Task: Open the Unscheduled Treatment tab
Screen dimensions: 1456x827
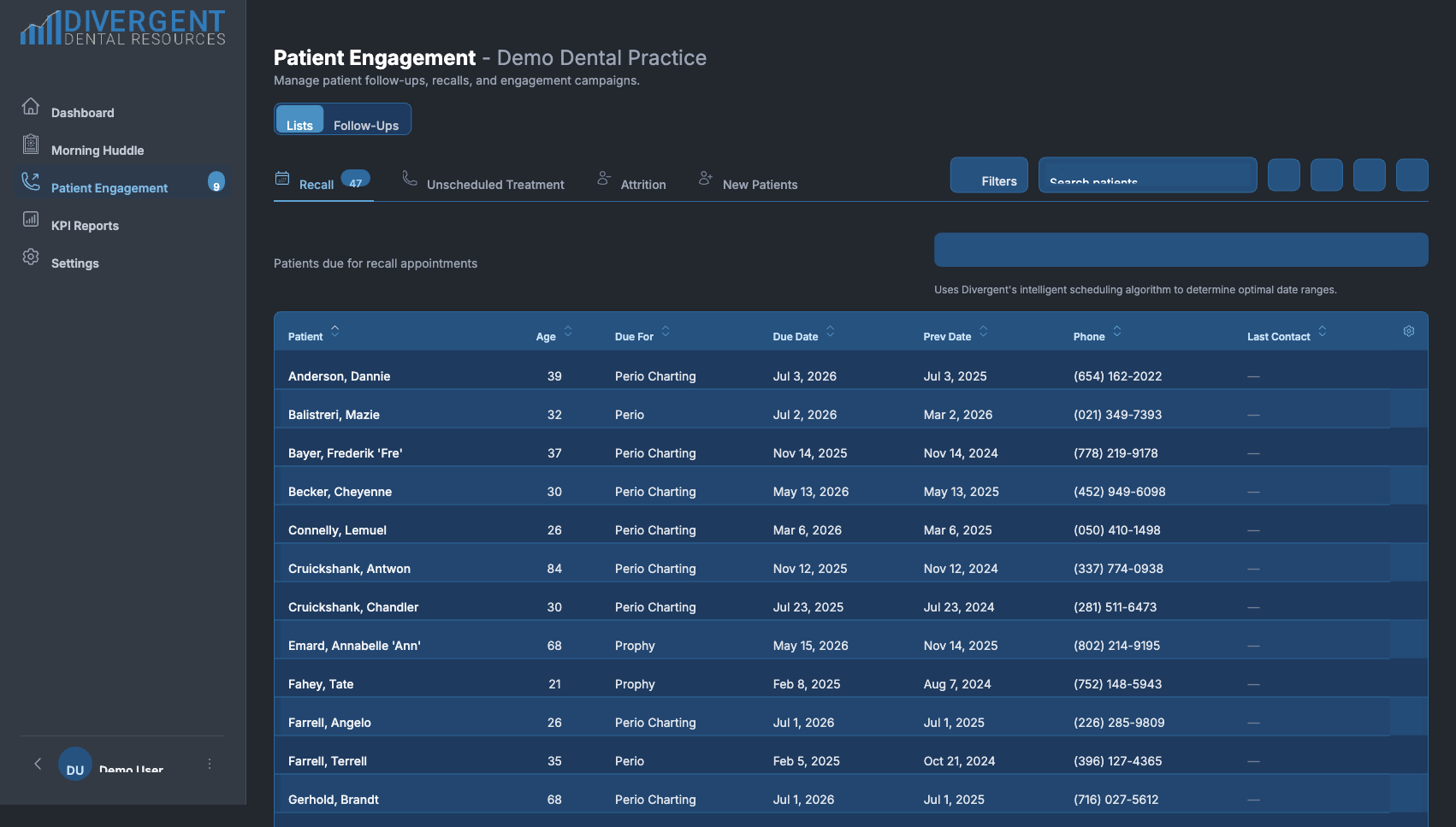Action: coord(483,183)
